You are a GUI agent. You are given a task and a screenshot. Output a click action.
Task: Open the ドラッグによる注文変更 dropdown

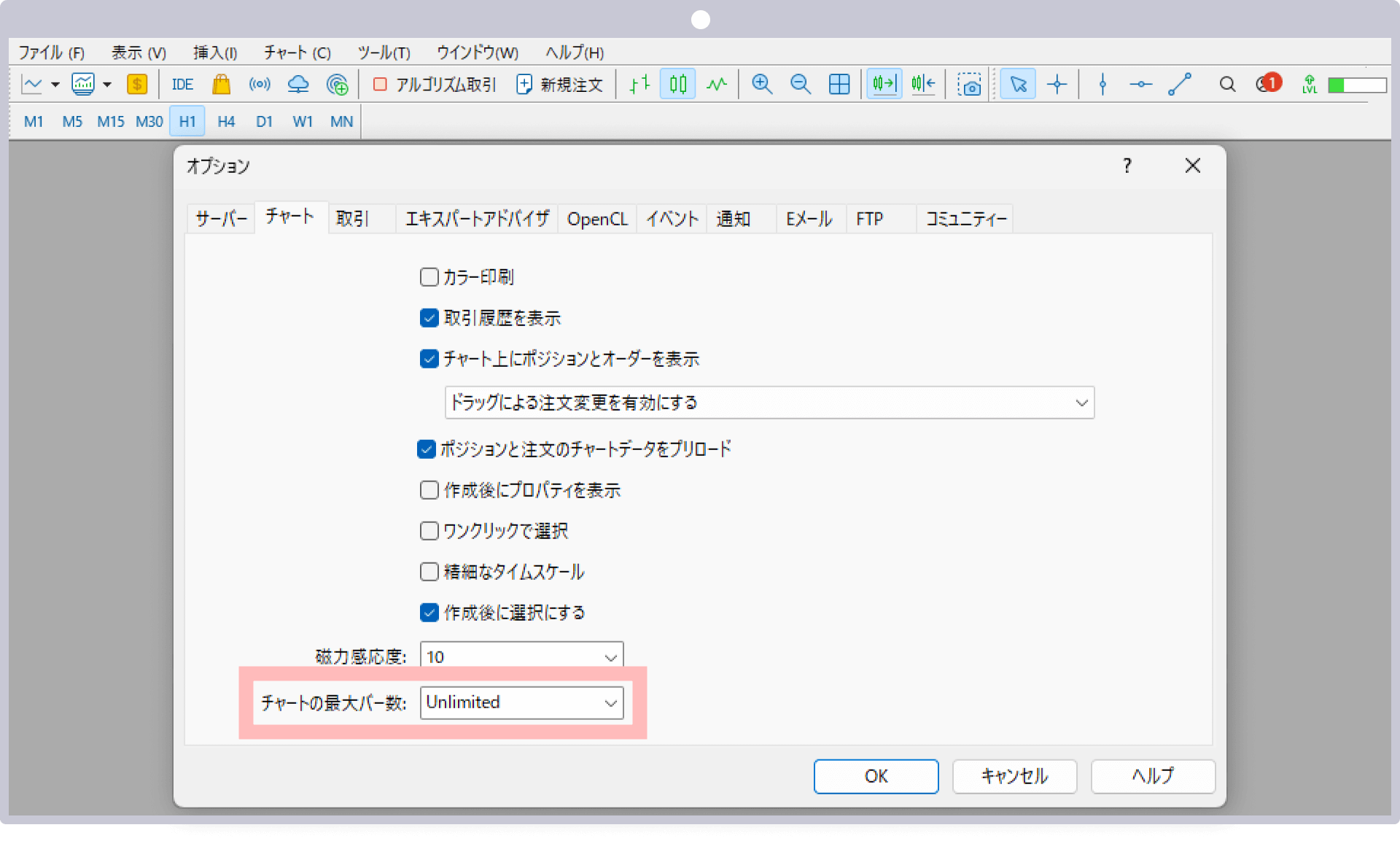click(769, 403)
